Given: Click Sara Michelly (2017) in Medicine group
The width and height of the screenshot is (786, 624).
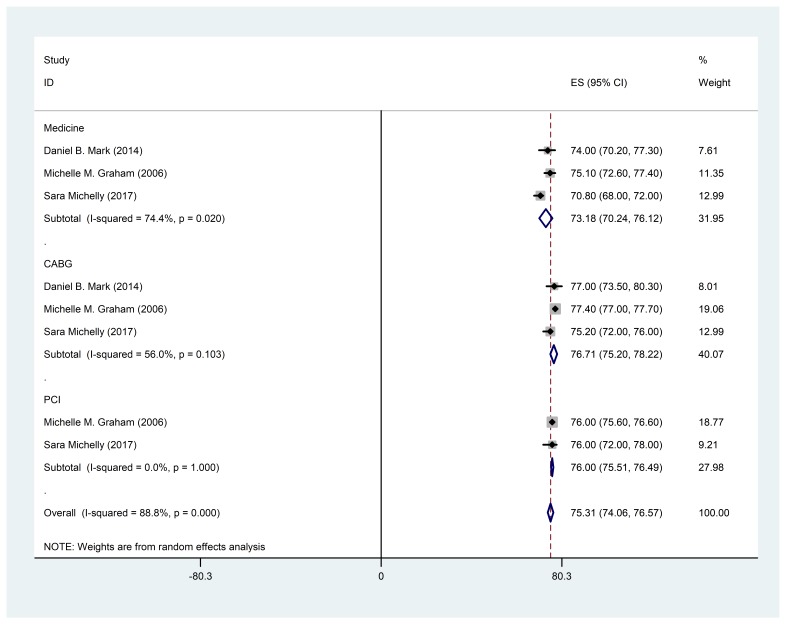Looking at the screenshot, I should coord(90,196).
